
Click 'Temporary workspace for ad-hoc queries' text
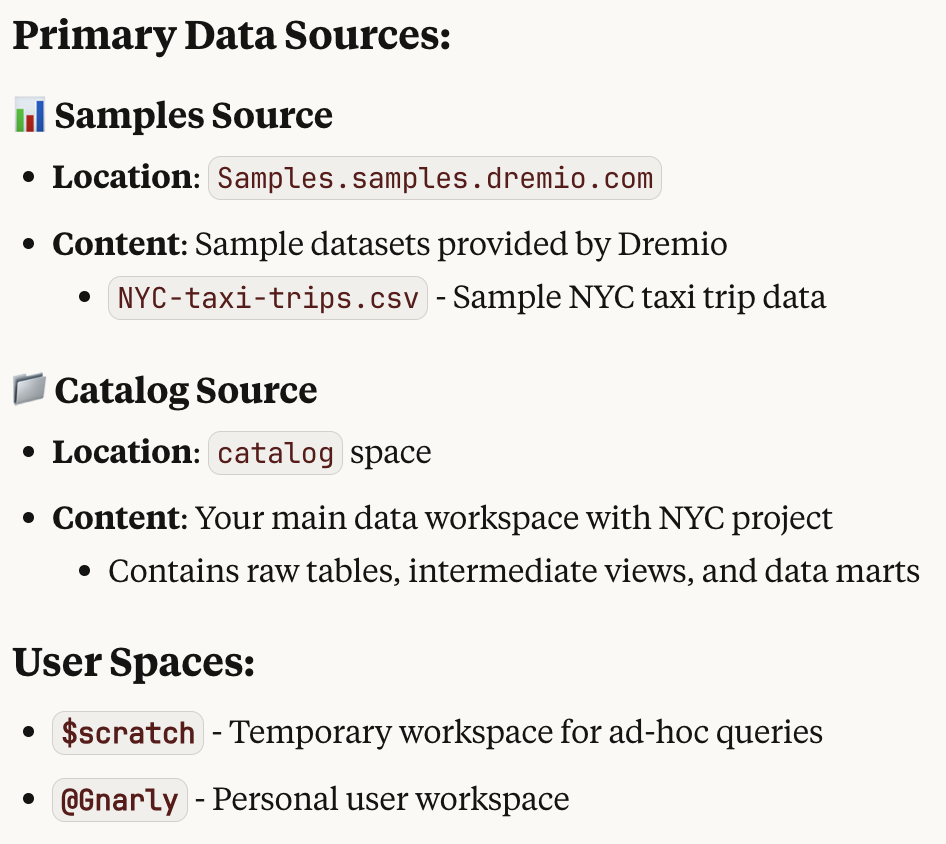point(525,732)
